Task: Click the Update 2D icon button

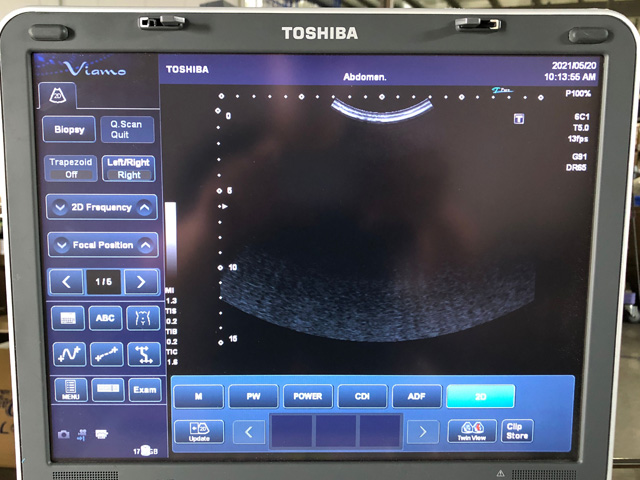Action: 199,432
